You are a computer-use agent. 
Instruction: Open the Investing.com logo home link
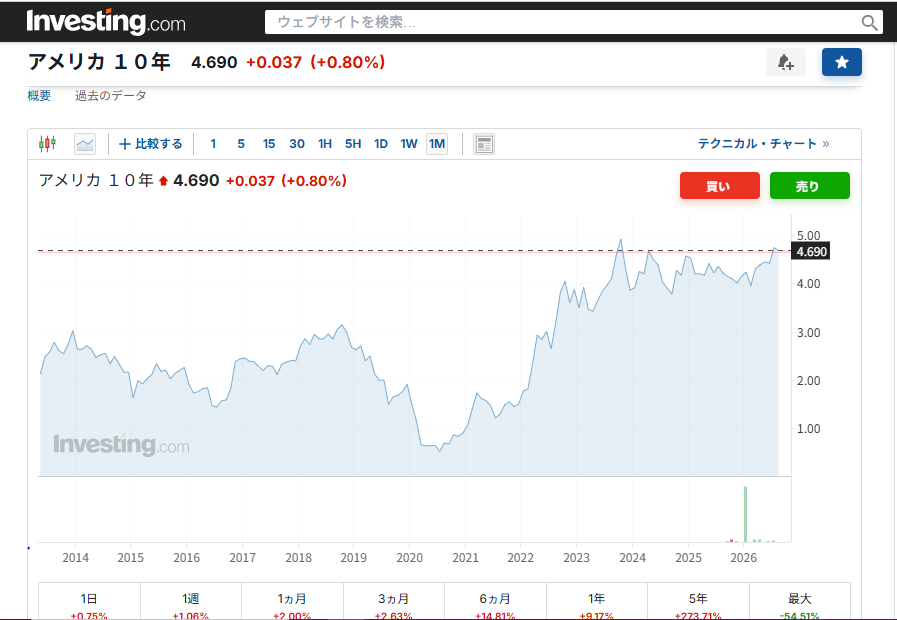[x=106, y=22]
